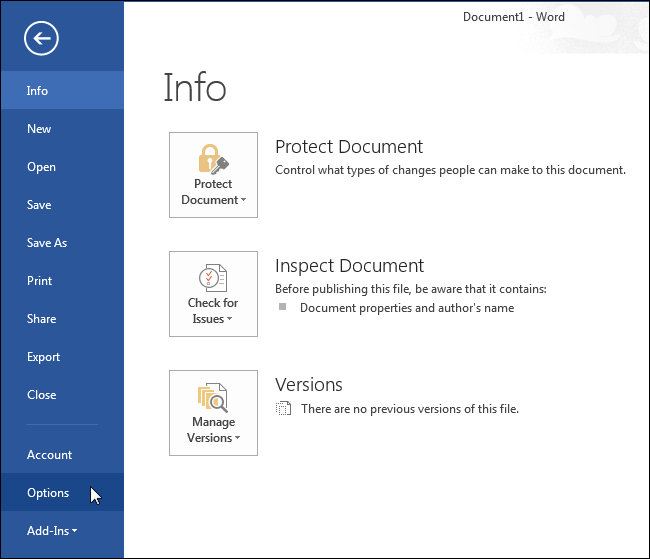Open Word Options from sidebar
The height and width of the screenshot is (559, 650).
coord(62,493)
